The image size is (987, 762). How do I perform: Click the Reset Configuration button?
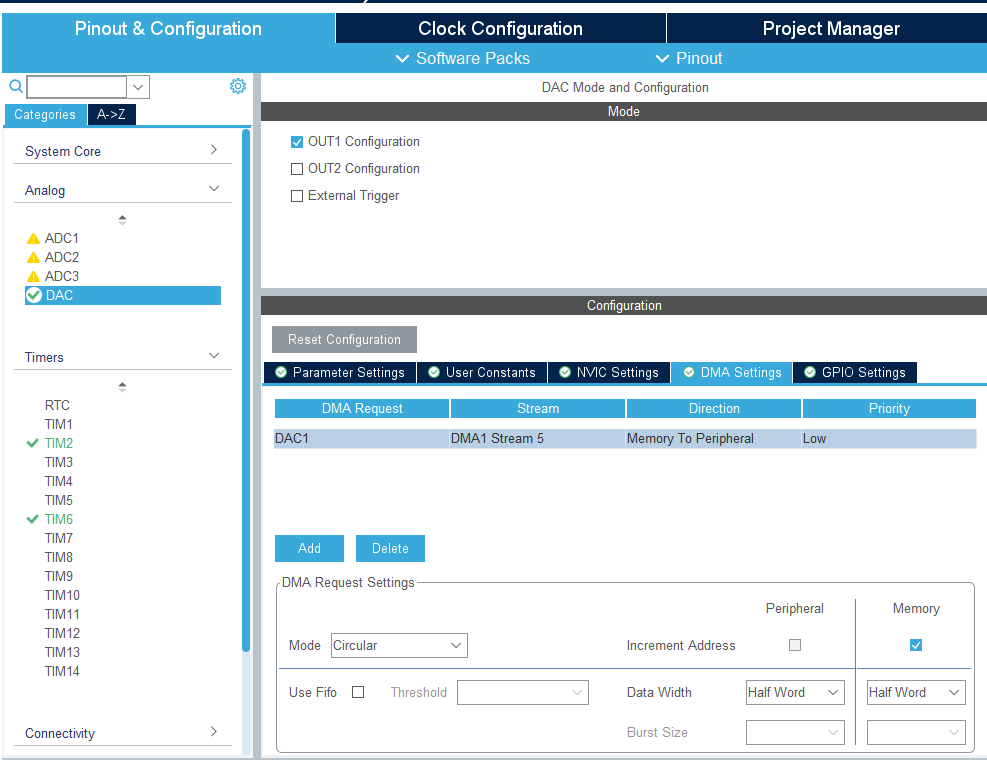(x=344, y=339)
